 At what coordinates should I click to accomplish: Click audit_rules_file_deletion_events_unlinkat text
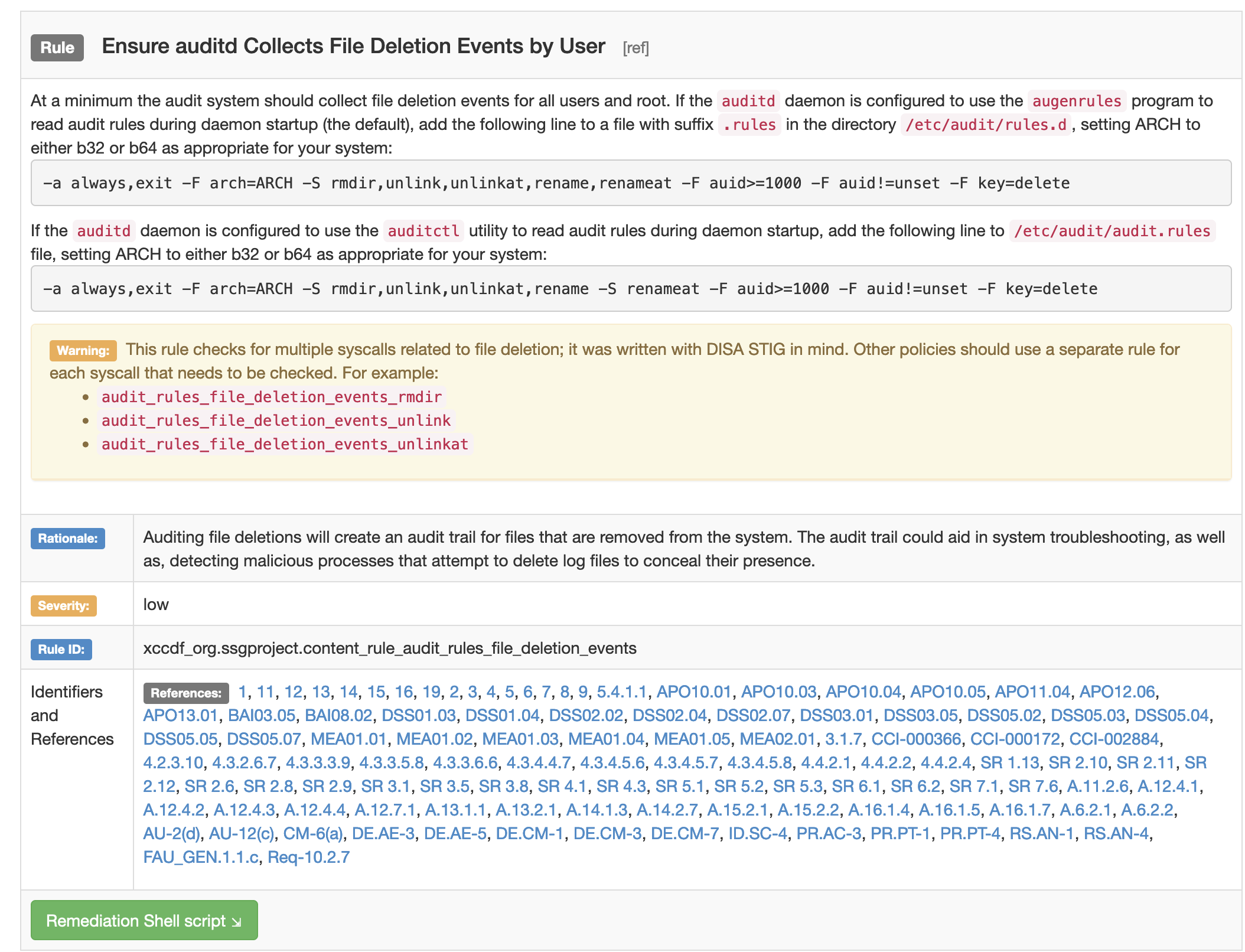point(285,444)
